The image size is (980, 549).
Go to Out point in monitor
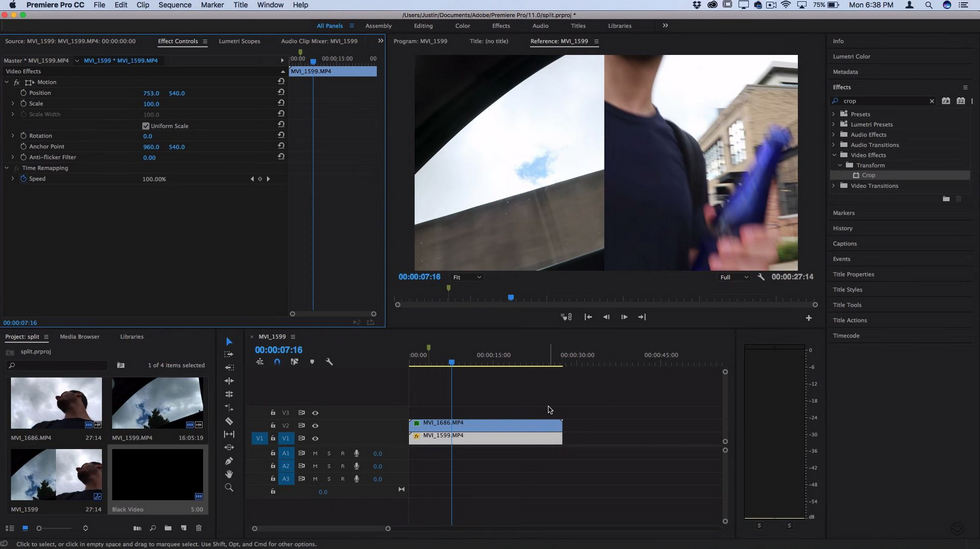click(x=642, y=317)
